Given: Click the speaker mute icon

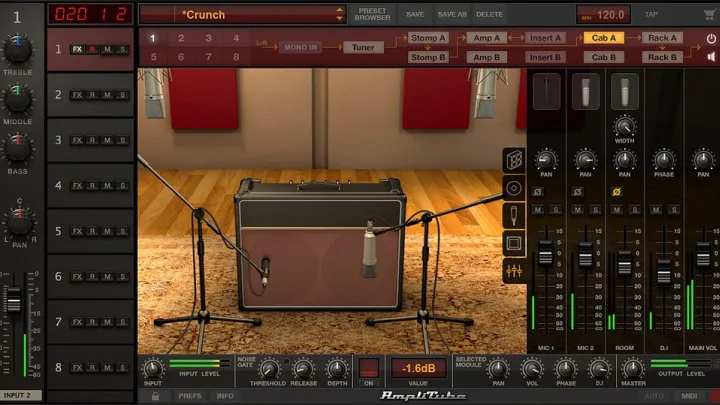Looking at the screenshot, I should click(711, 58).
